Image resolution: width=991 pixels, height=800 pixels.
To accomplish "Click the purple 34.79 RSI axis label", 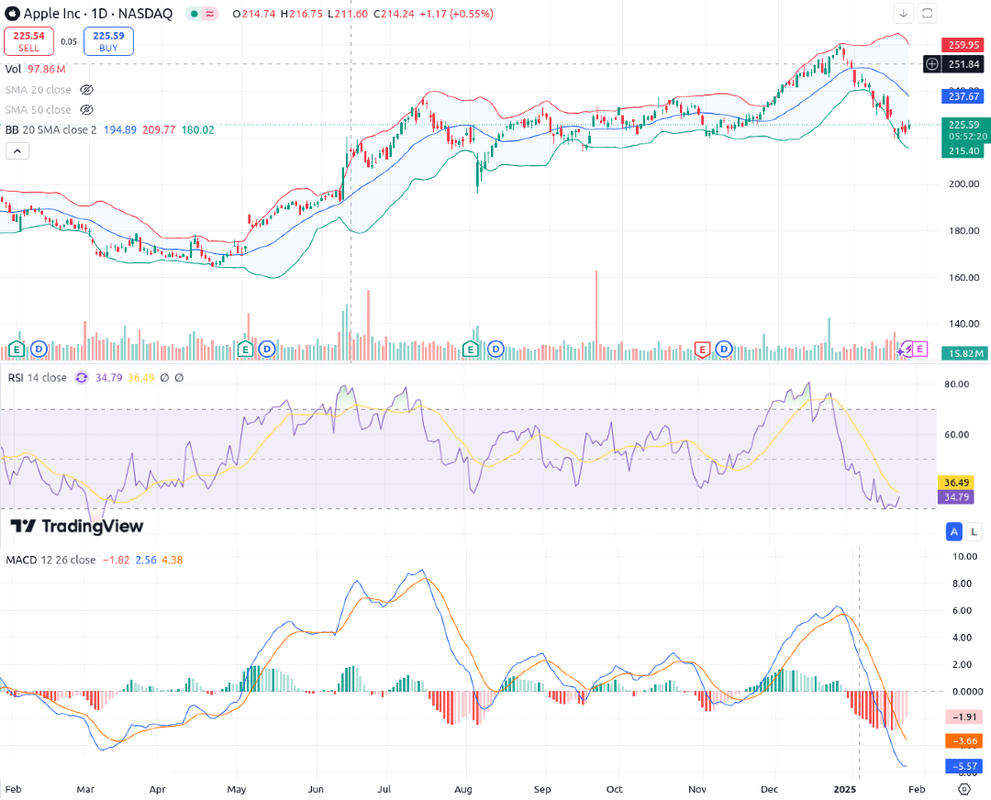I will 956,497.
